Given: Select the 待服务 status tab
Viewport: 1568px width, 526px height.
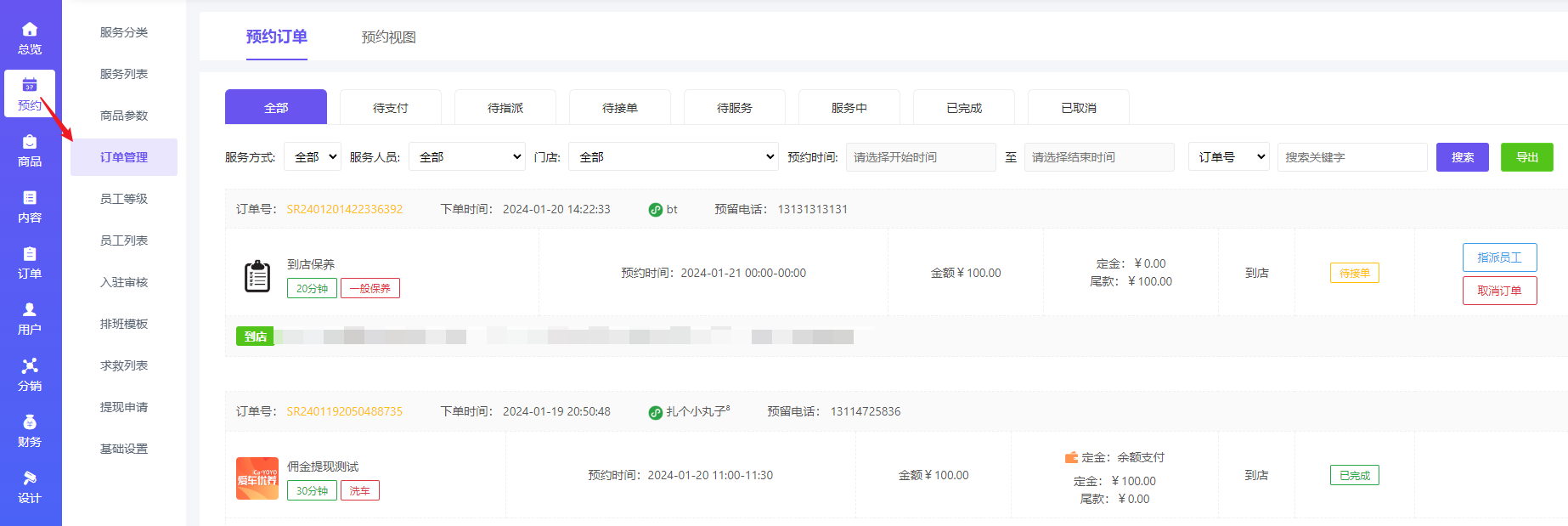Looking at the screenshot, I should coord(735,107).
